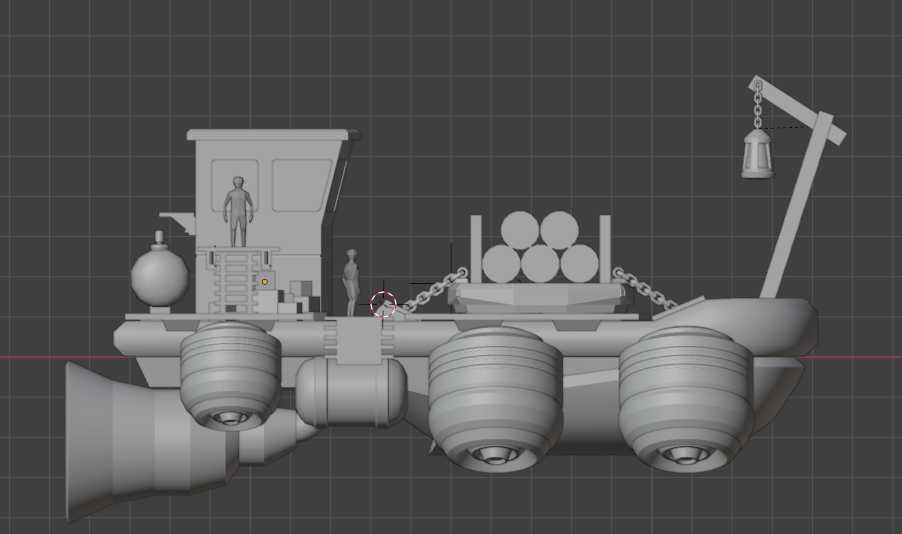Click the short chain holding the lantern
902x534 pixels.
click(758, 105)
